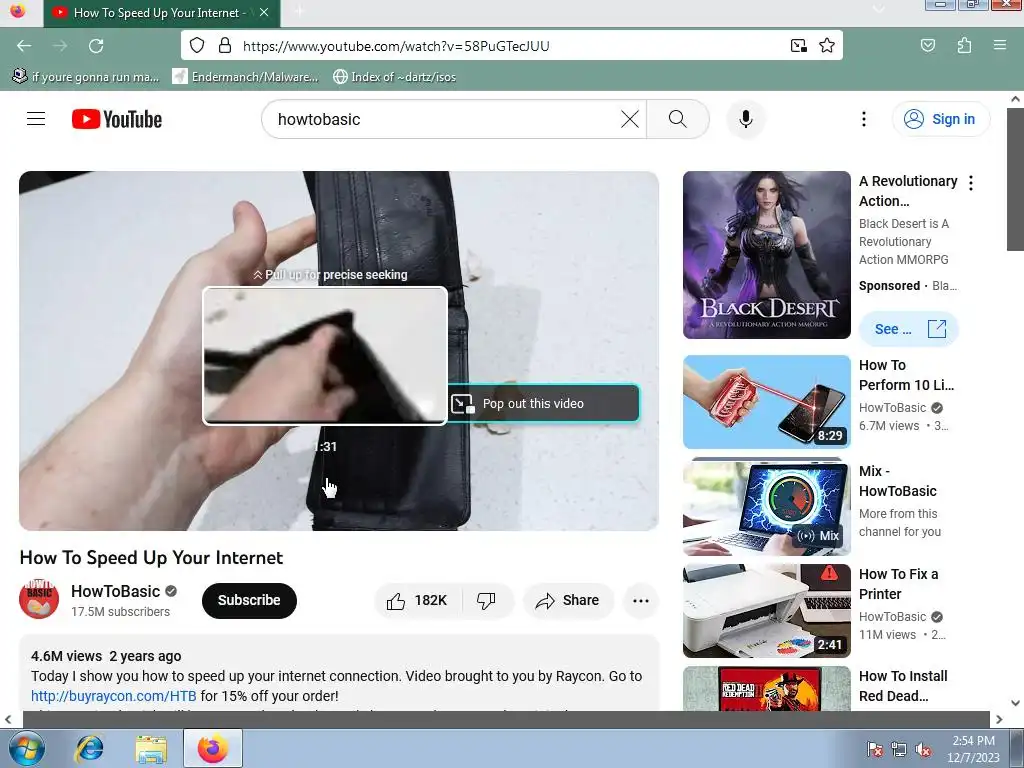The width and height of the screenshot is (1024, 768).
Task: Open the Firefox application hamburger menu
Action: click(x=999, y=45)
